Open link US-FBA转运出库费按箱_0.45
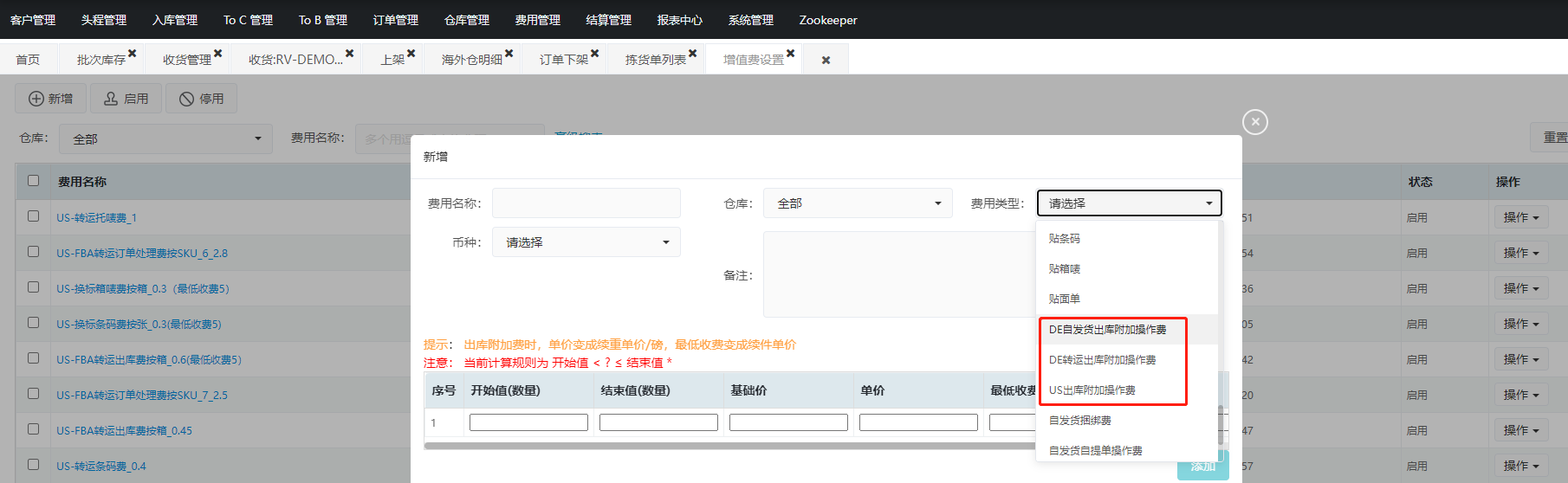The image size is (1568, 483). point(125,431)
